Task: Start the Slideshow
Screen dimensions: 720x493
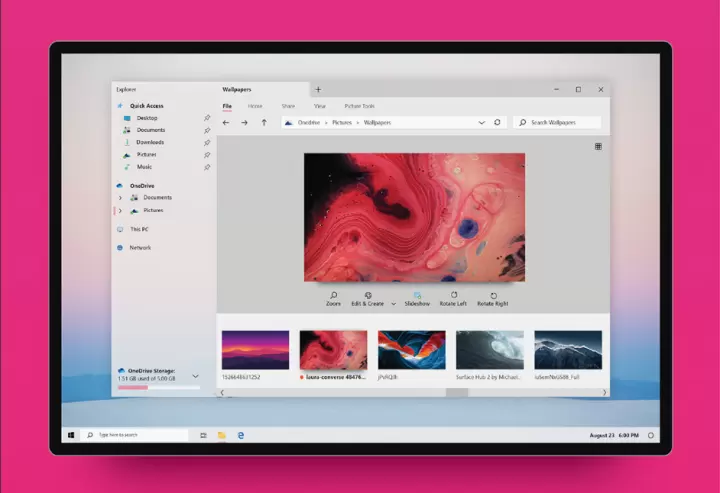Action: pos(417,296)
